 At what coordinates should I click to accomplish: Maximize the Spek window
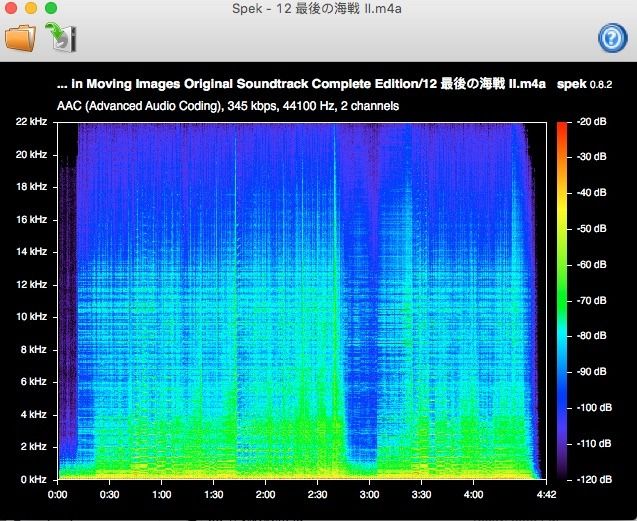[x=51, y=8]
